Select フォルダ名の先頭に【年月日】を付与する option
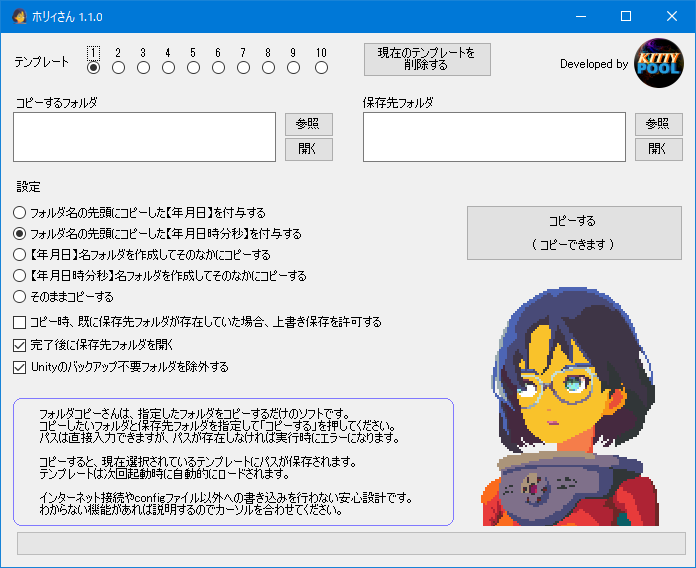Image resolution: width=696 pixels, height=568 pixels. pos(139,213)
